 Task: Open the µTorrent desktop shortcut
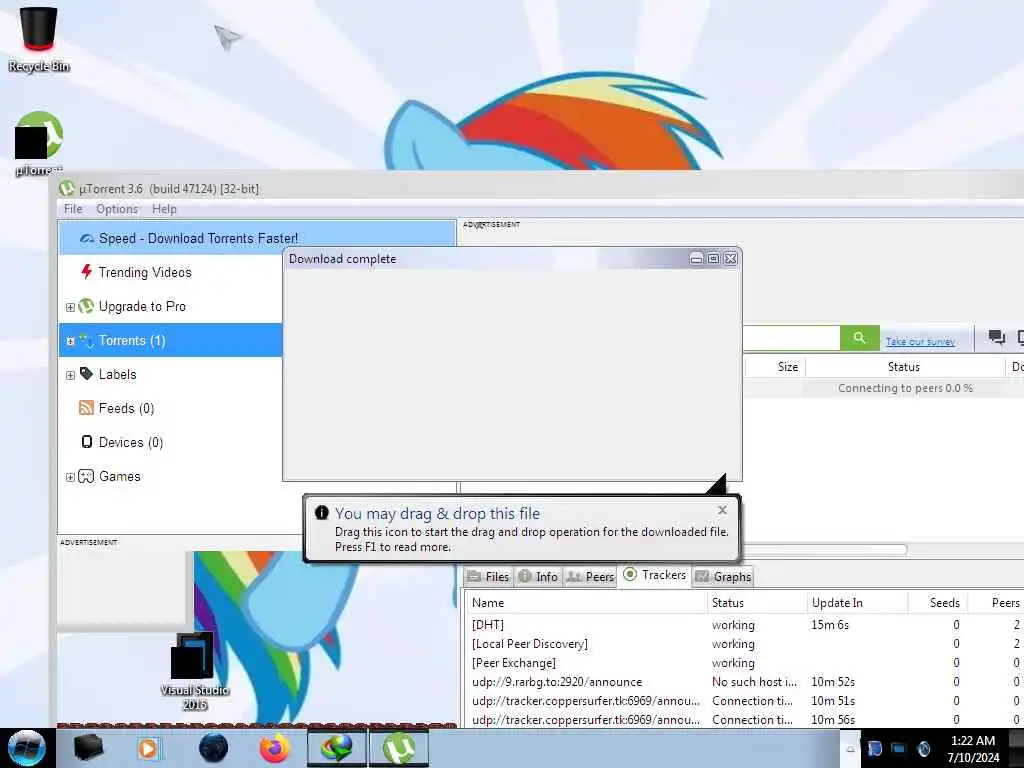39,143
